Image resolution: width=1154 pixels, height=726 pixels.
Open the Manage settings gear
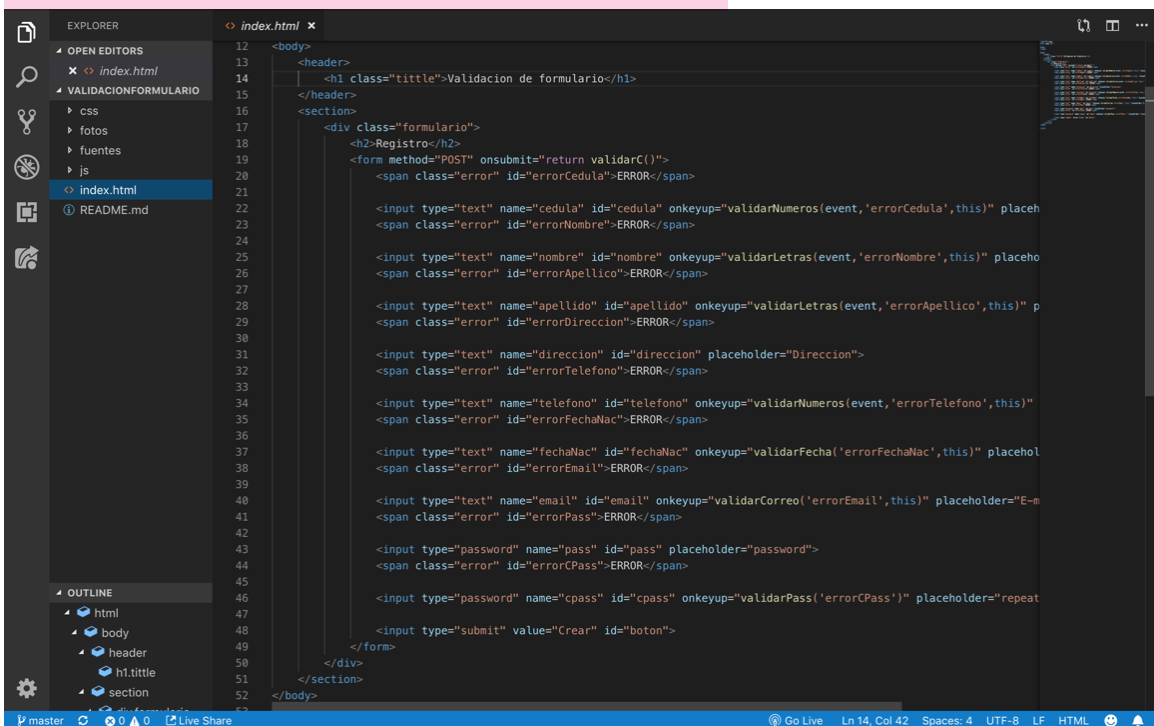pyautogui.click(x=26, y=688)
